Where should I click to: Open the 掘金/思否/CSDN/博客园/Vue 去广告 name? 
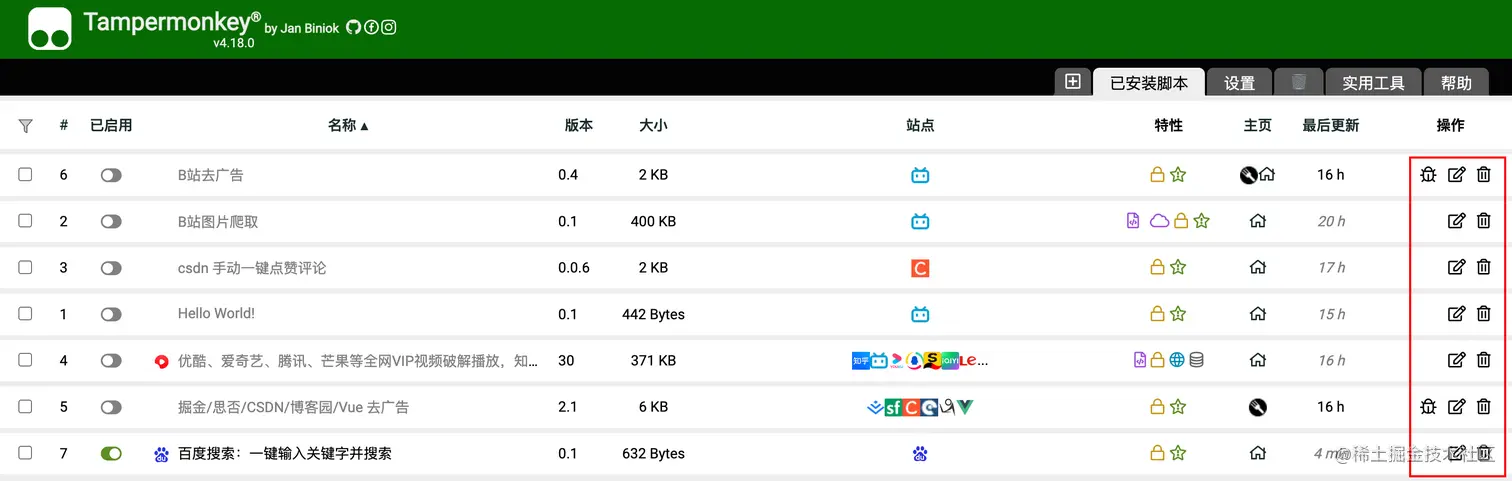coord(293,407)
